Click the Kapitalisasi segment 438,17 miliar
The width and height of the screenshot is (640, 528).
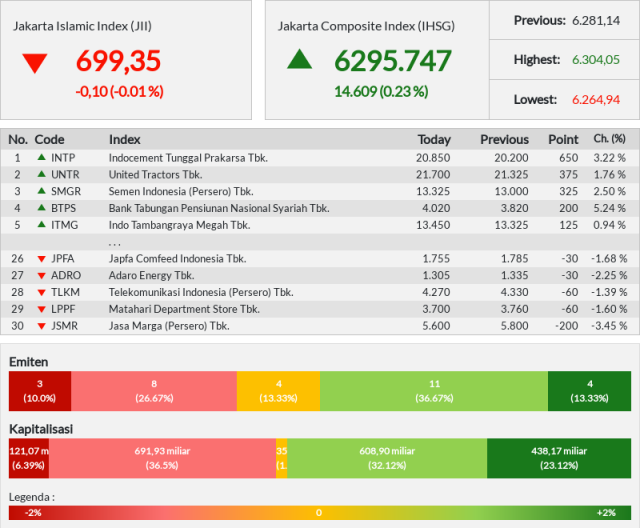click(559, 458)
